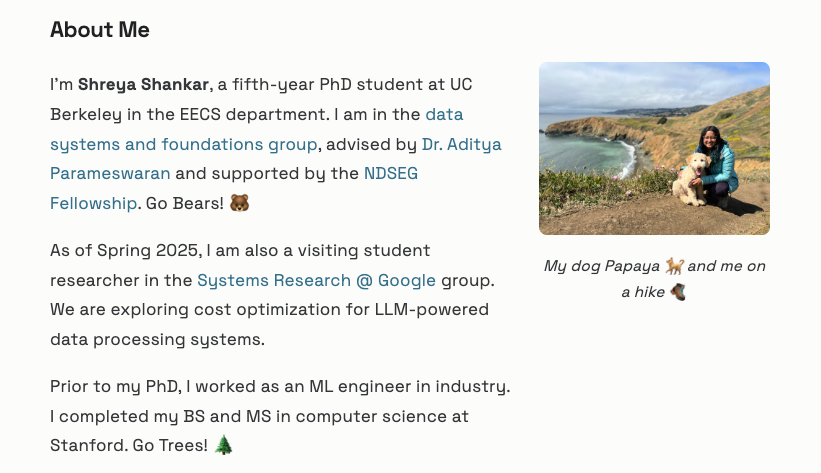821x473 pixels.
Task: Select the About Me heading
Action: coord(100,29)
